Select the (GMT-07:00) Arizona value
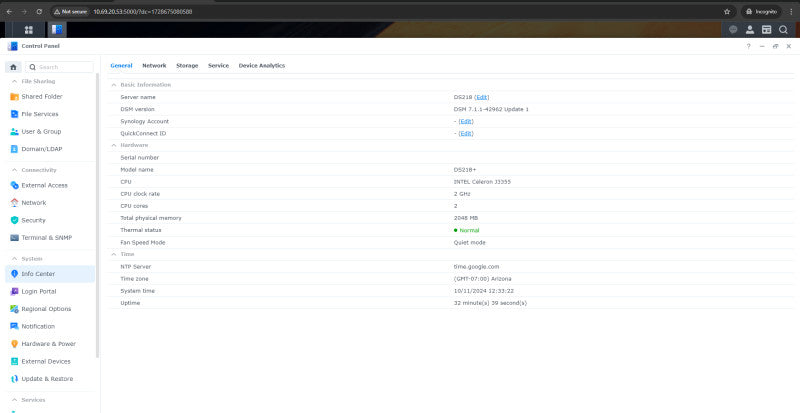Screen dimensions: 800x413 coord(482,279)
